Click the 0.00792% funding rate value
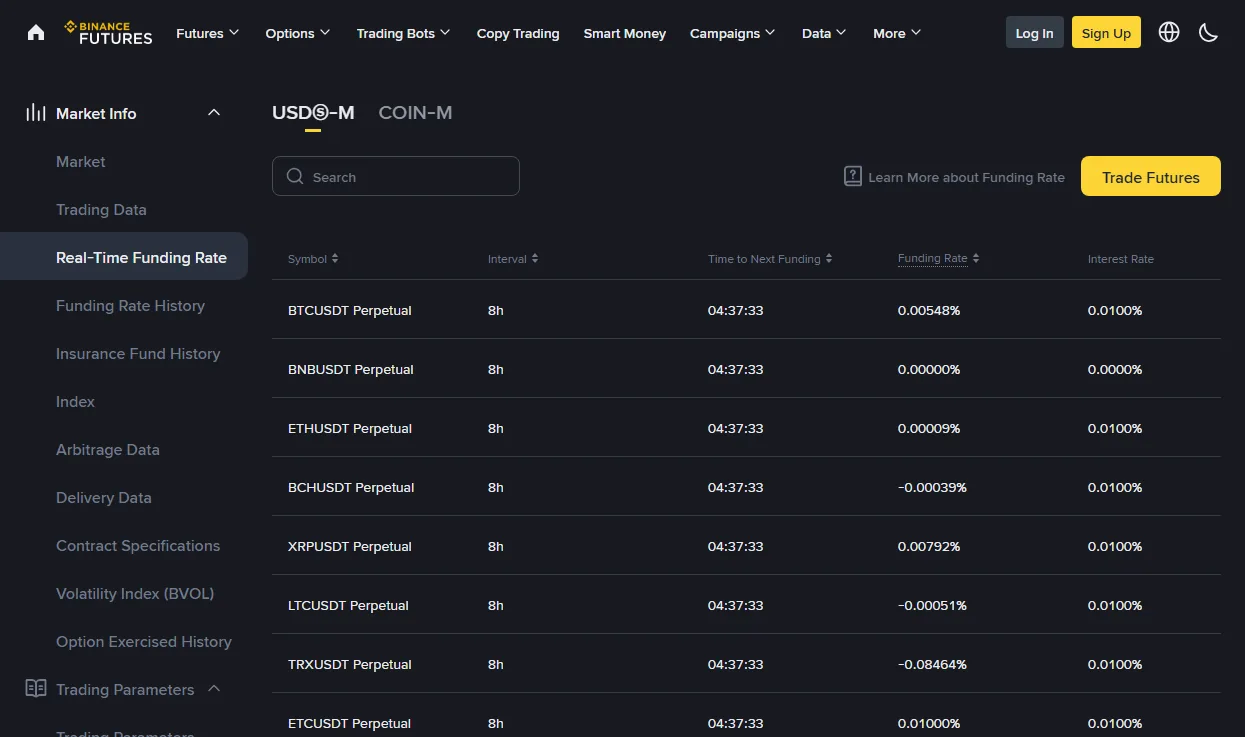This screenshot has height=737, width=1245. [929, 546]
